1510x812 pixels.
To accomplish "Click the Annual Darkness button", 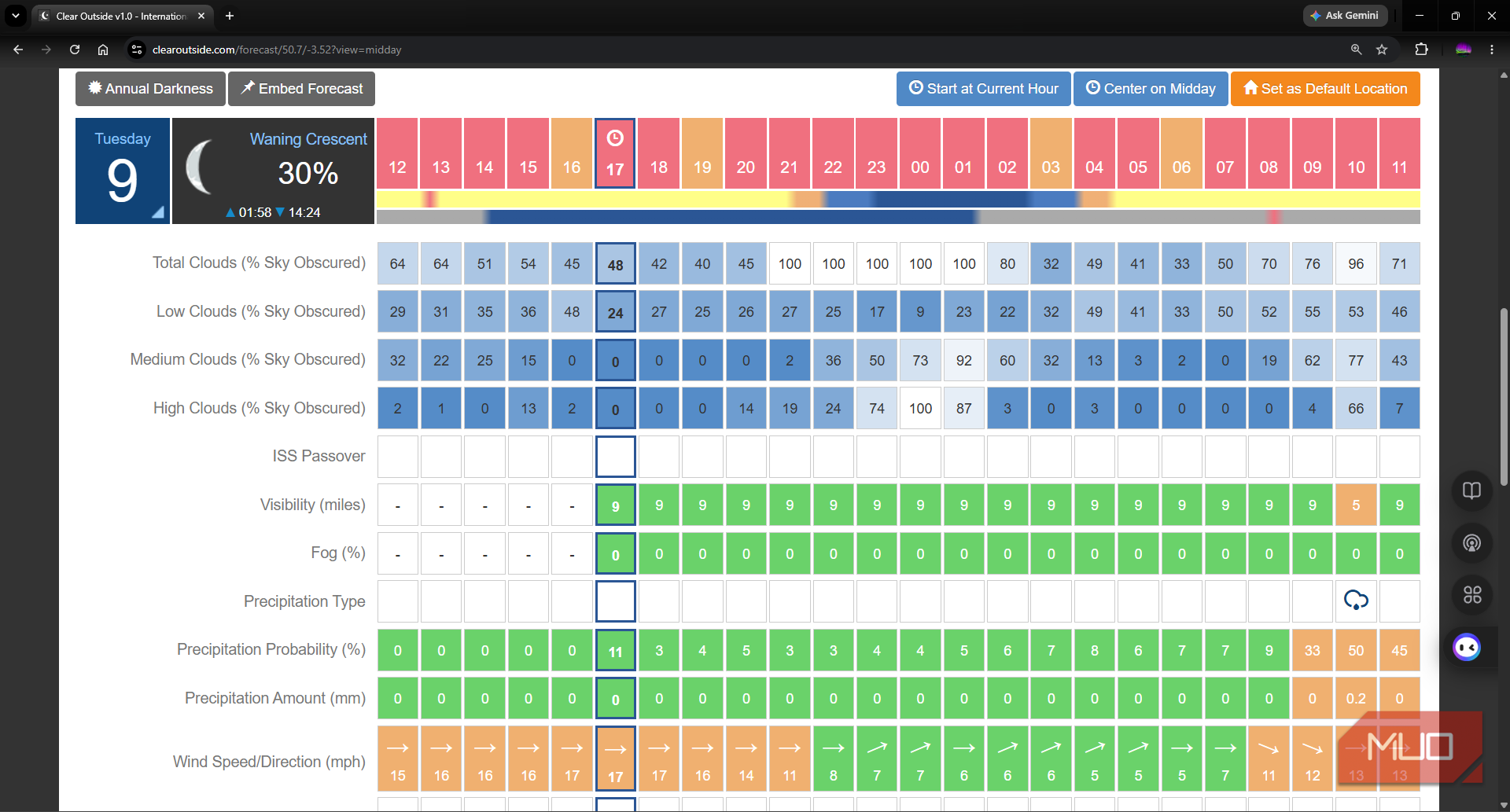I will click(150, 89).
